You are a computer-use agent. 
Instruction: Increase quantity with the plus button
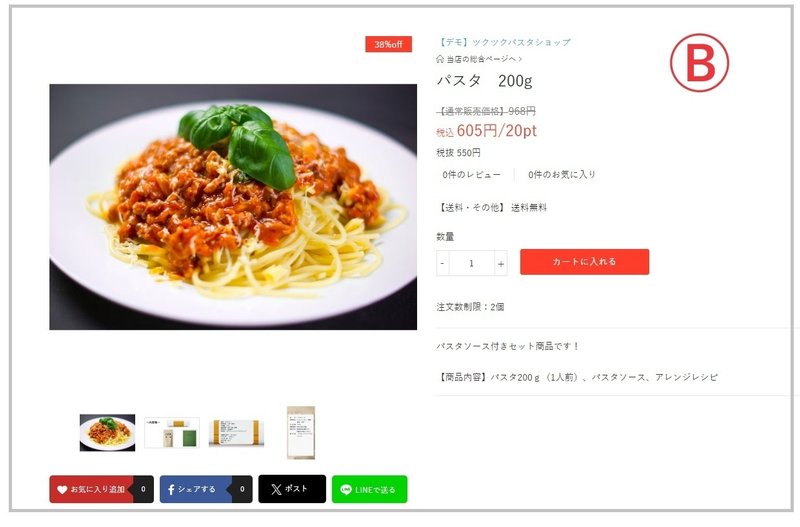tap(501, 263)
